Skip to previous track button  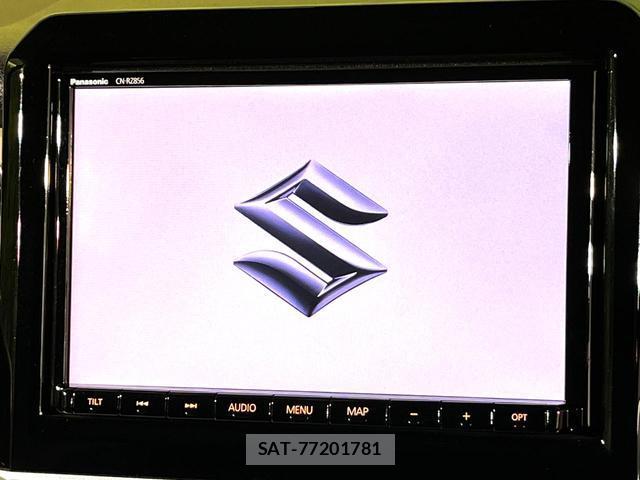coord(142,404)
